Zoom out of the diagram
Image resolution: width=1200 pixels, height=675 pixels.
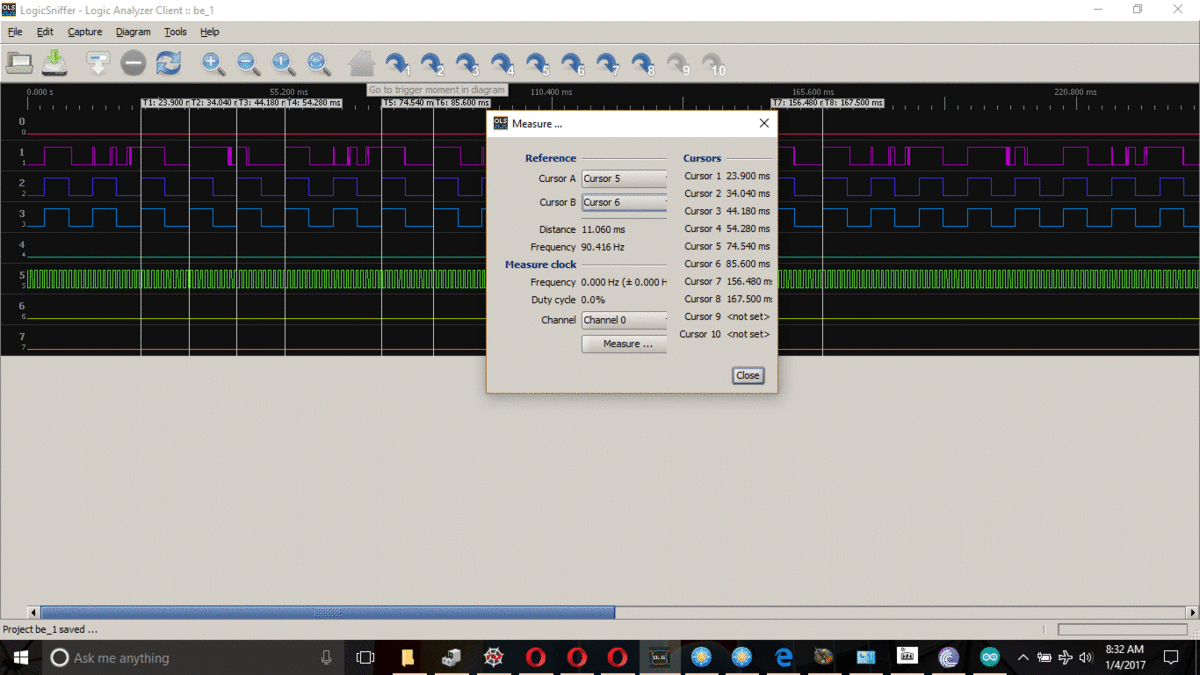pos(248,63)
